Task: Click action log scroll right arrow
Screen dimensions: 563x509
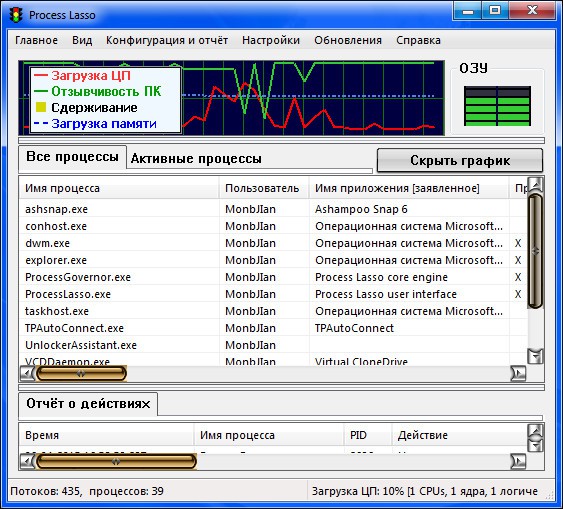Action: point(518,462)
